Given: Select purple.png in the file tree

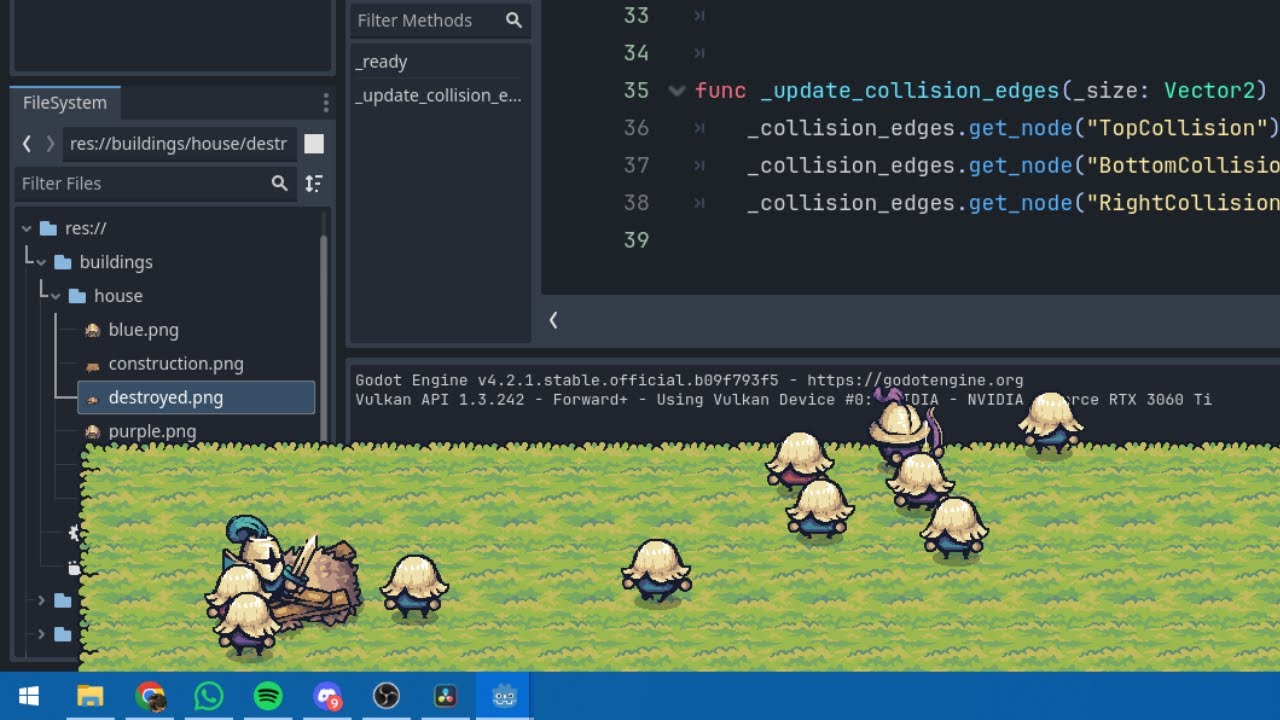Looking at the screenshot, I should click(x=152, y=432).
